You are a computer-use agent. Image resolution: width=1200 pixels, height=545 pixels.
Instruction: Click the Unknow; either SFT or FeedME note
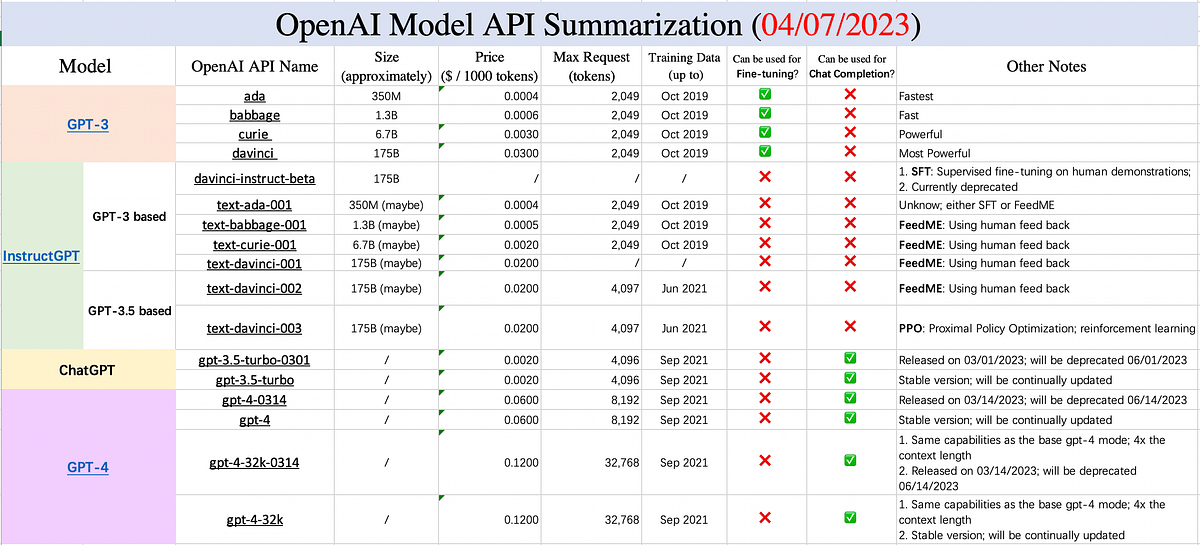(978, 204)
